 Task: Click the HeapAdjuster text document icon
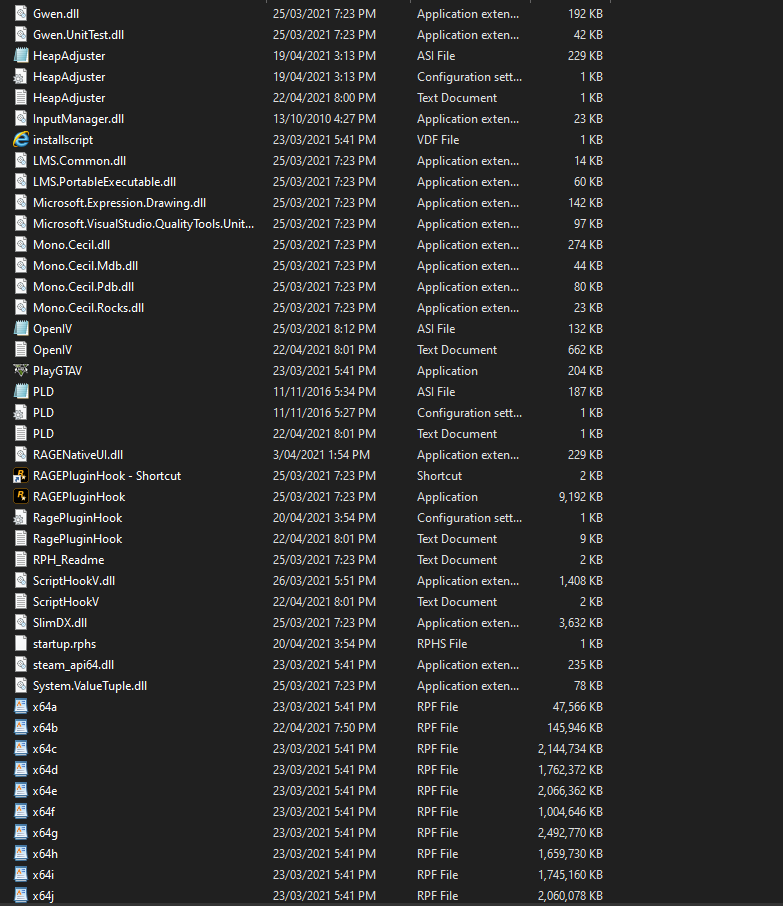point(21,98)
